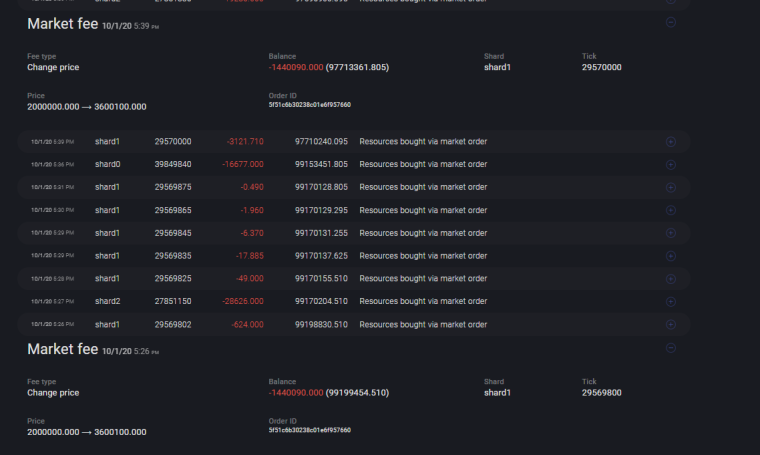This screenshot has width=760, height=455.
Task: Click balance 99153451.805
Action: pos(321,164)
